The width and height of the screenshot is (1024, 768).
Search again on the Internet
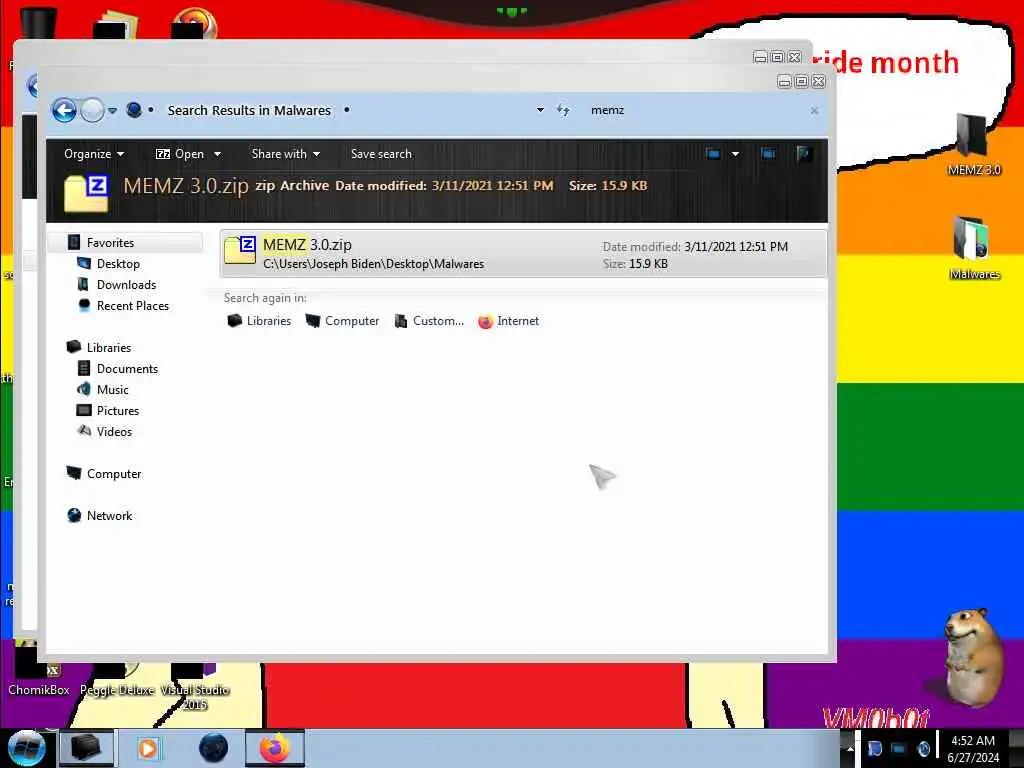pos(508,321)
